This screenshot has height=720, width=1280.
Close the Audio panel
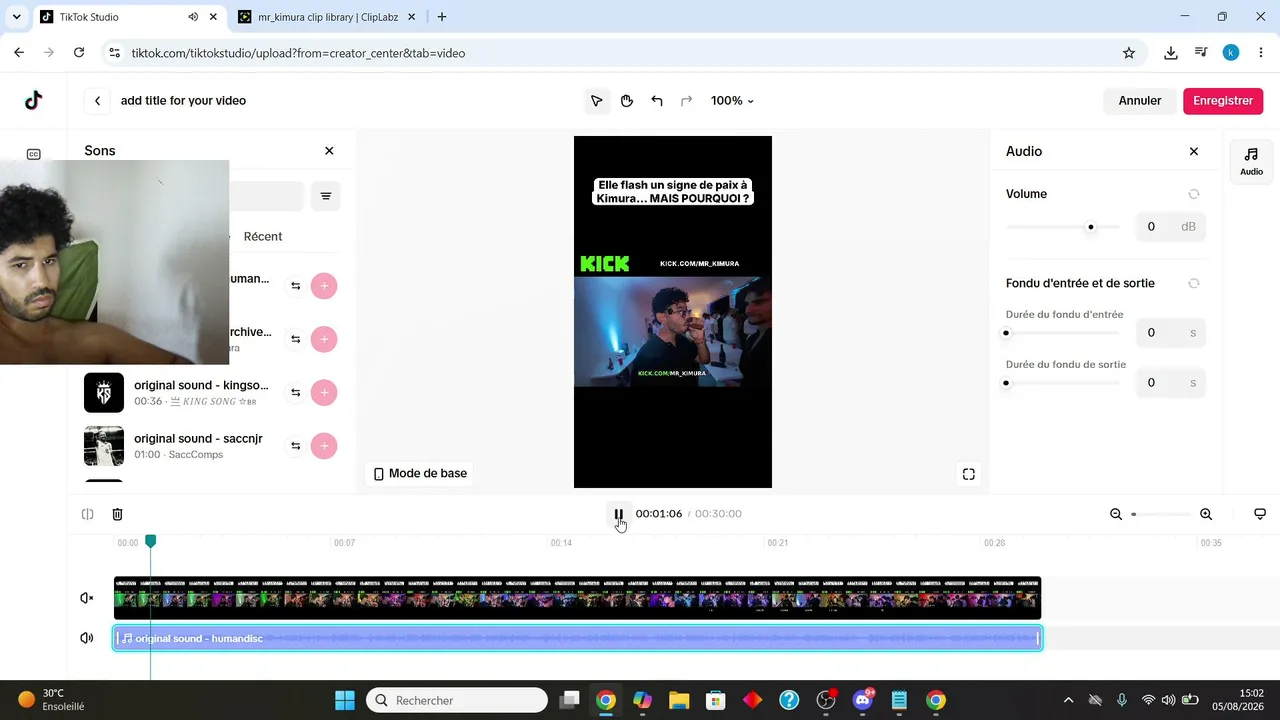[1194, 151]
